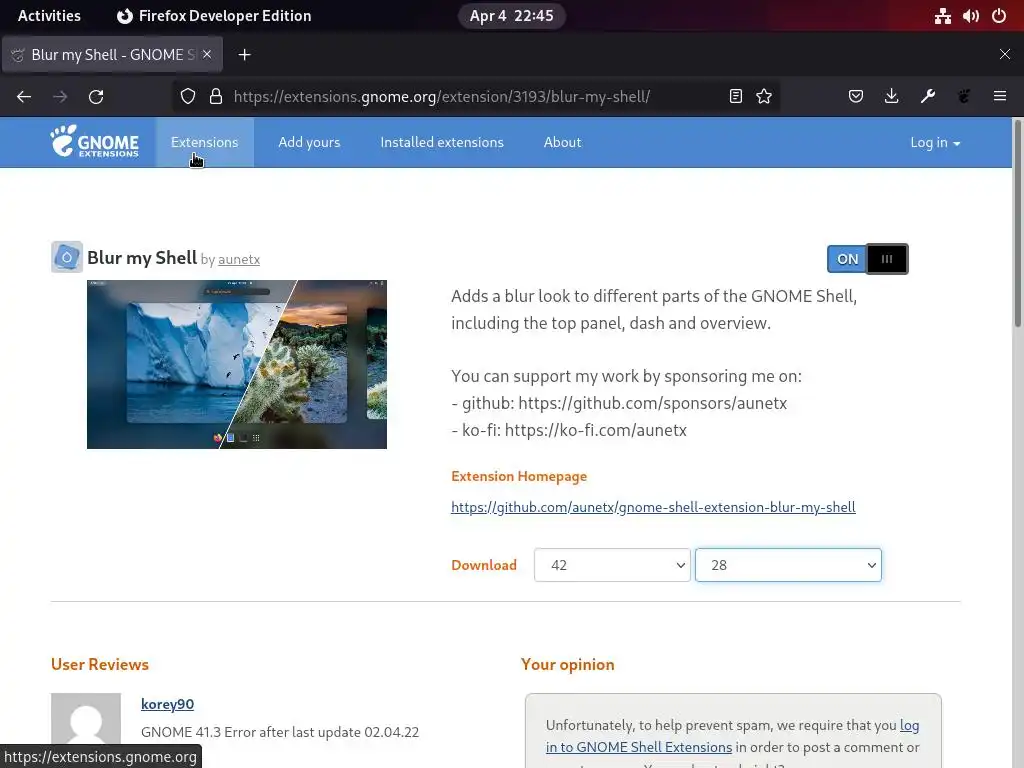
Task: Open the Firefox hamburger menu
Action: tap(1000, 97)
